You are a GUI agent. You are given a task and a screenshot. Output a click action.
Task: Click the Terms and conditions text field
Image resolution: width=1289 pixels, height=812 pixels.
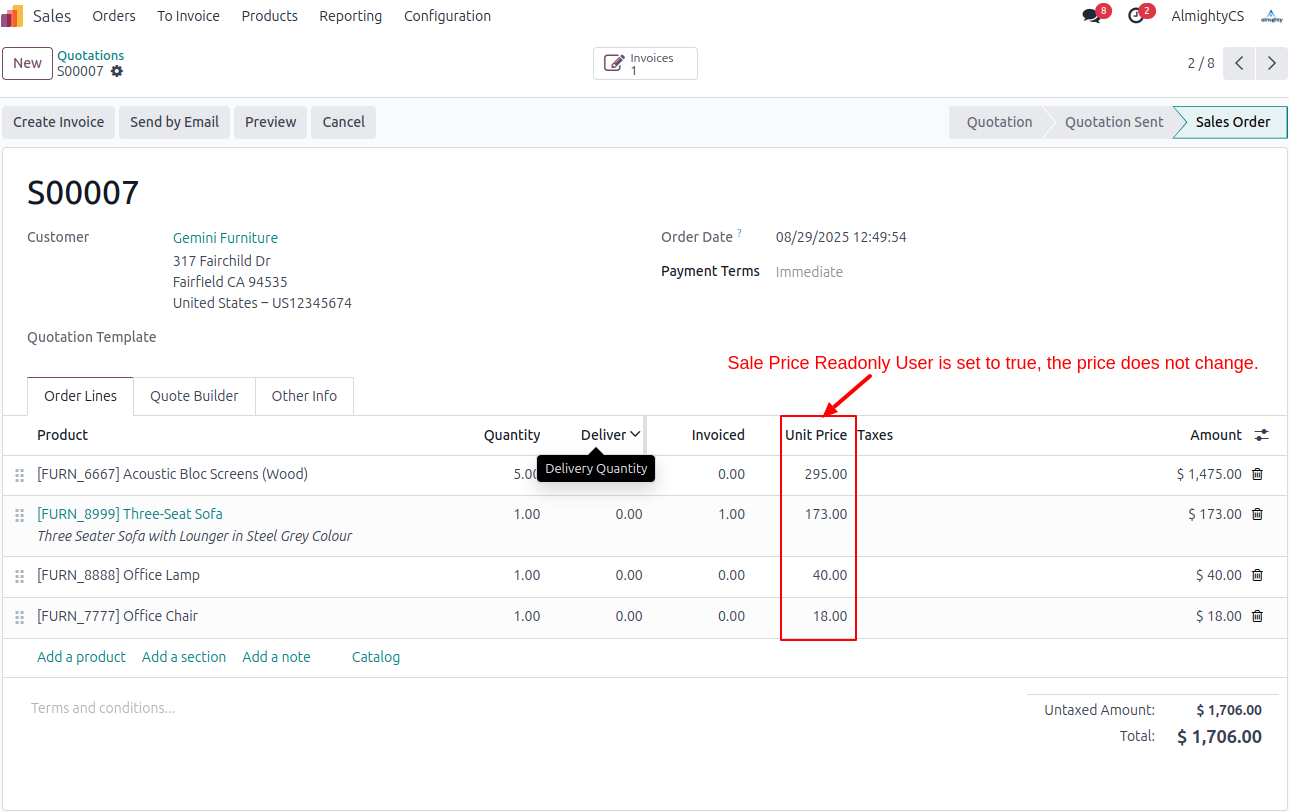[x=103, y=708]
